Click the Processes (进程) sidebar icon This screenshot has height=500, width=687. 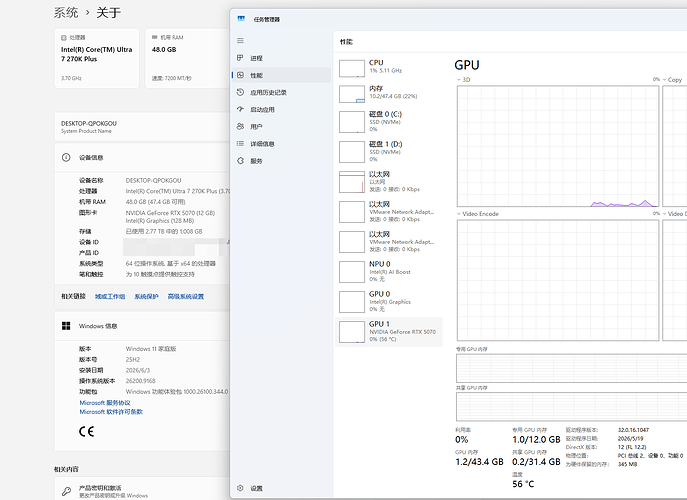[x=240, y=58]
